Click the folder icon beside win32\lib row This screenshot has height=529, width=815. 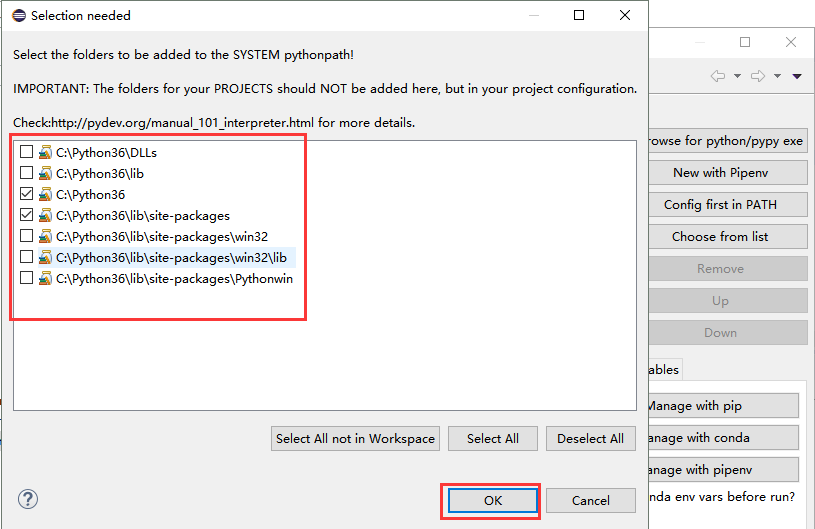tap(45, 257)
